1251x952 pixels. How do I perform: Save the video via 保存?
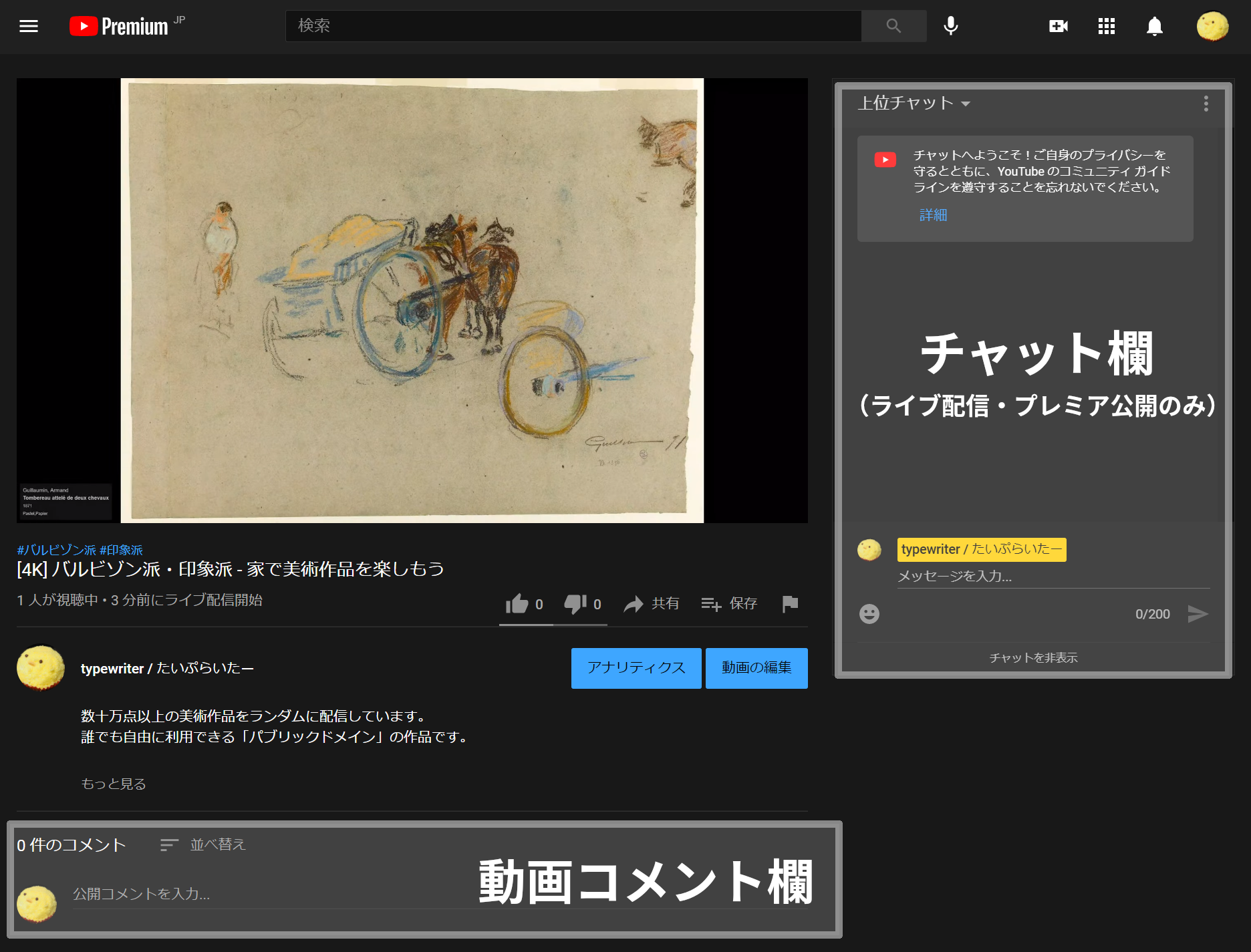(x=729, y=604)
